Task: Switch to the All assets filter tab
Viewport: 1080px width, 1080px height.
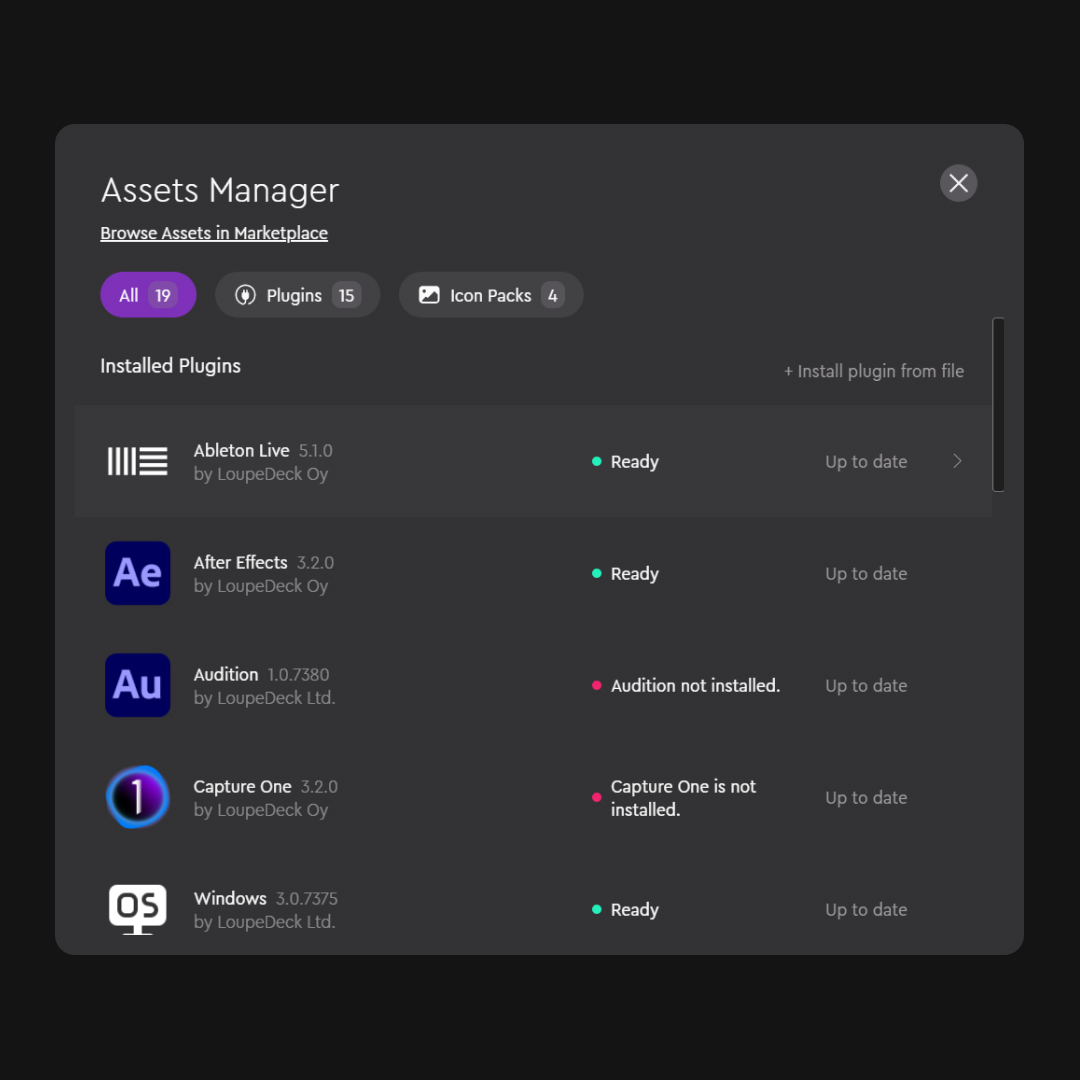Action: pos(148,295)
